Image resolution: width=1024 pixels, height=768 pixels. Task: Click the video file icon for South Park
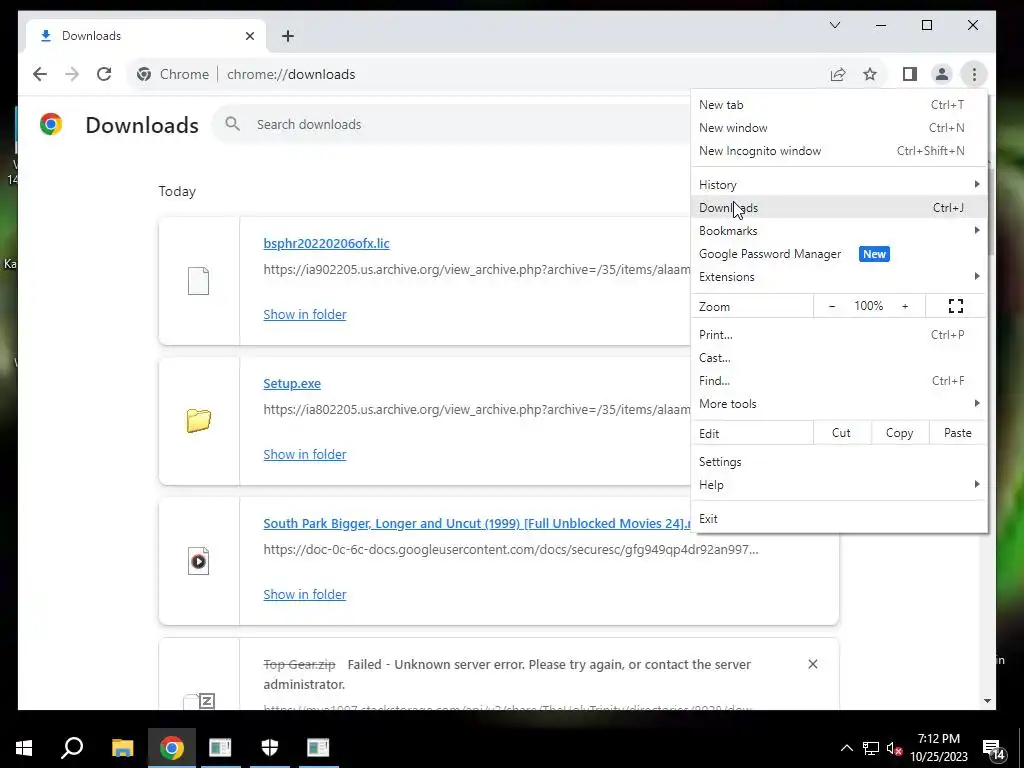(x=199, y=561)
